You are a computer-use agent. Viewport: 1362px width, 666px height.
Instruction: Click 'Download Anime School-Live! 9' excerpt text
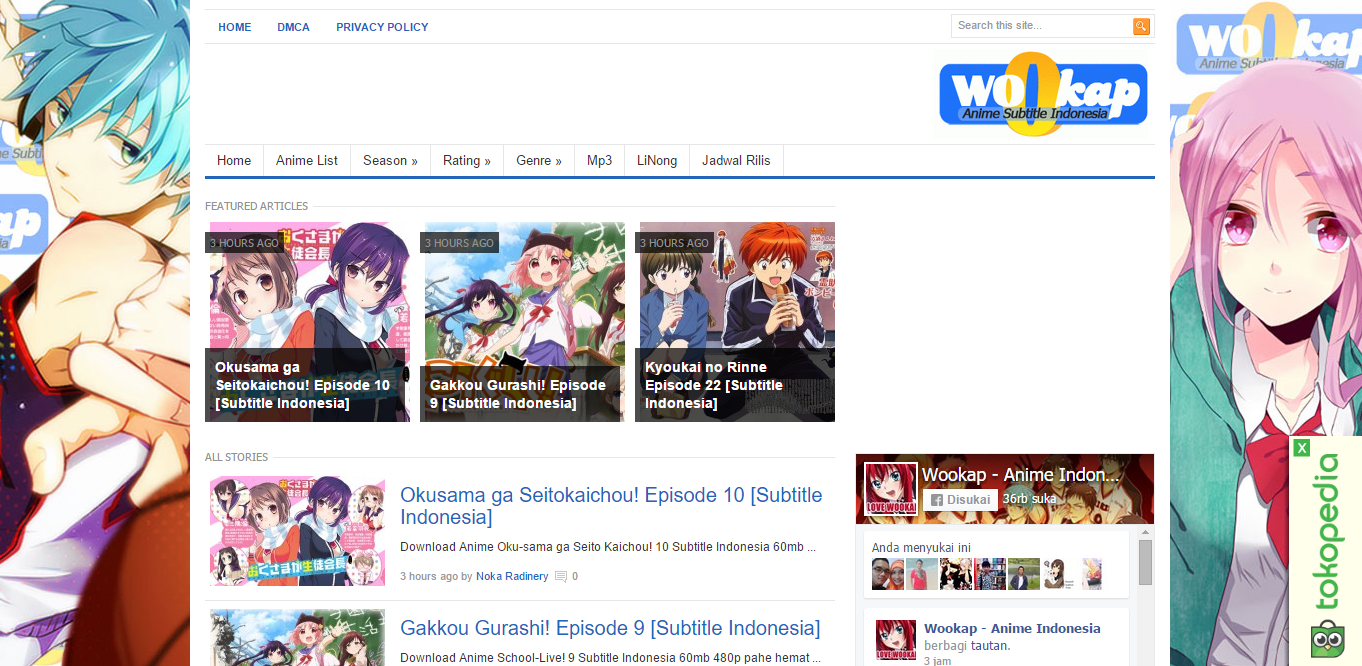610,658
